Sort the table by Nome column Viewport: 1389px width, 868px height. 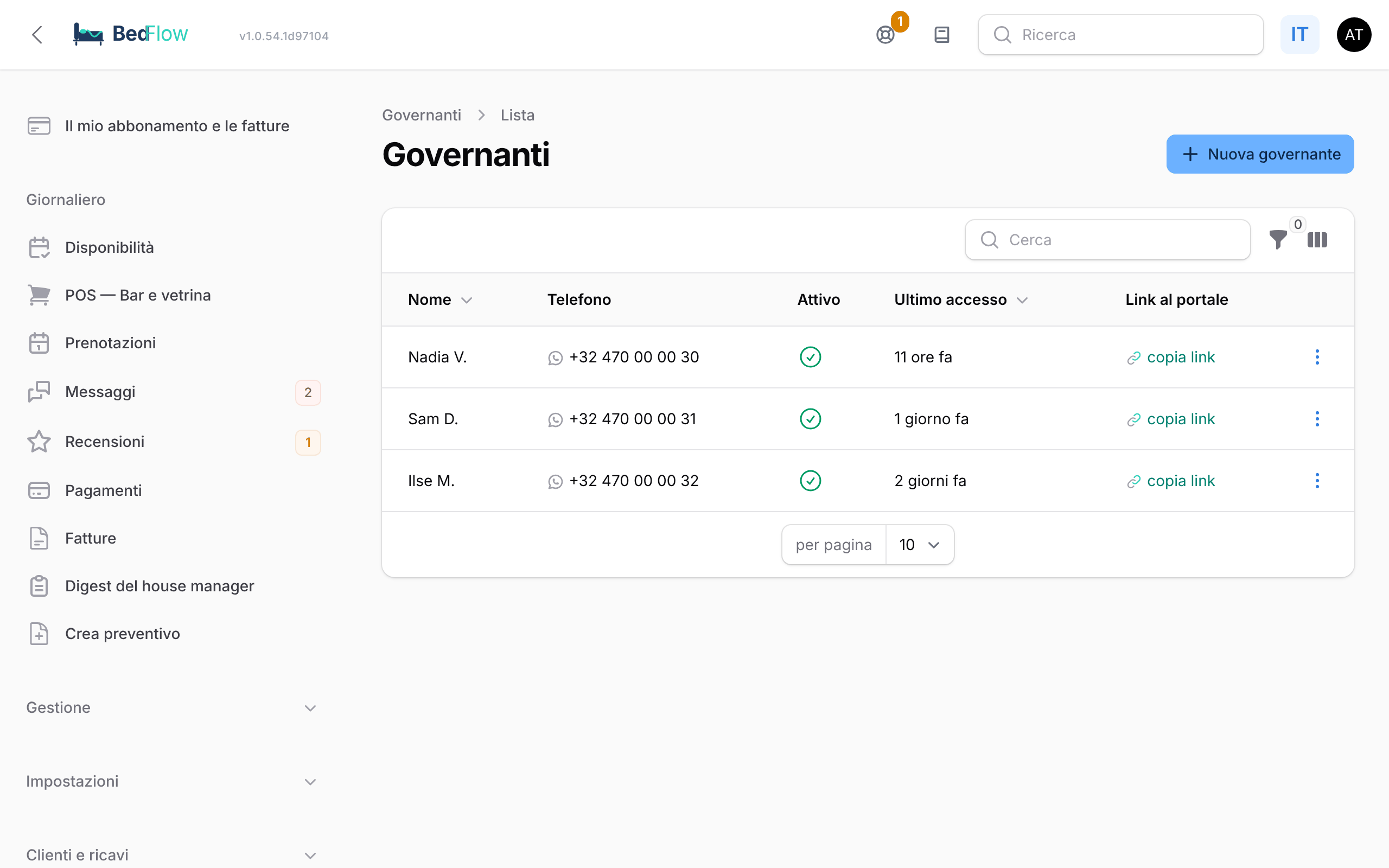tap(440, 299)
